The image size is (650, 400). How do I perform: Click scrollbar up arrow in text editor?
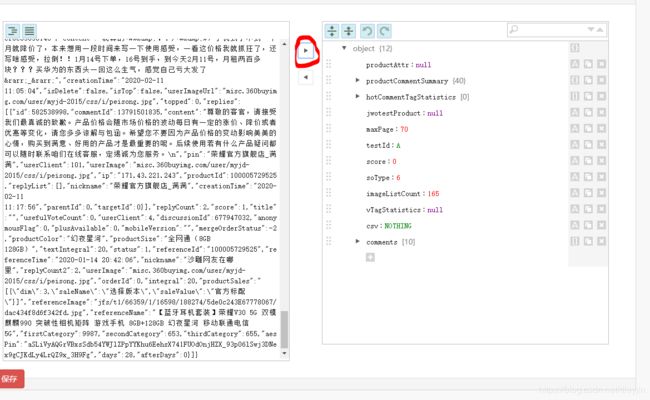[284, 44]
